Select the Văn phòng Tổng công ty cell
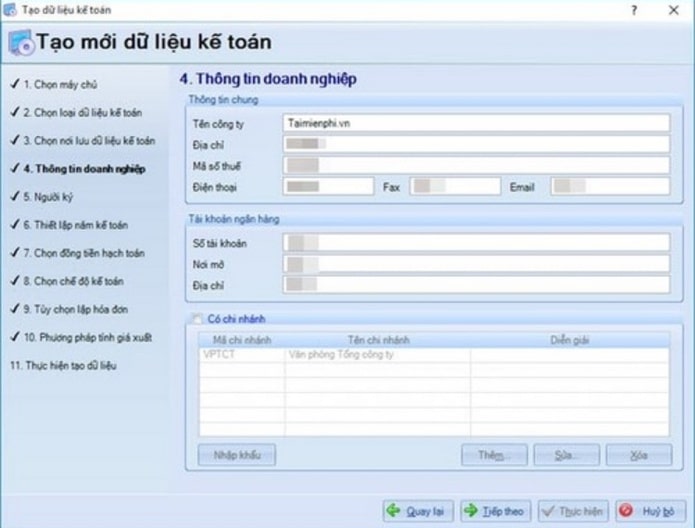Screen dimensions: 695x528 (x=378, y=355)
